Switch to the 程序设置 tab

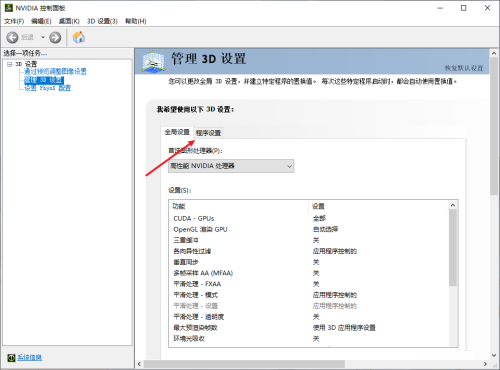[x=208, y=133]
